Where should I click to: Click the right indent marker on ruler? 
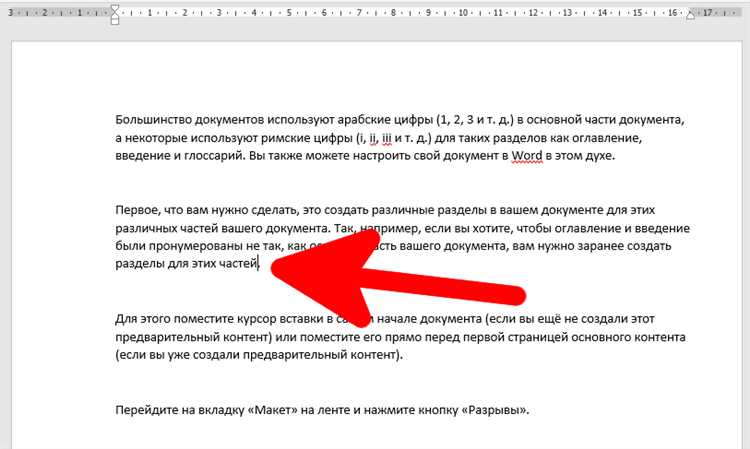point(690,15)
